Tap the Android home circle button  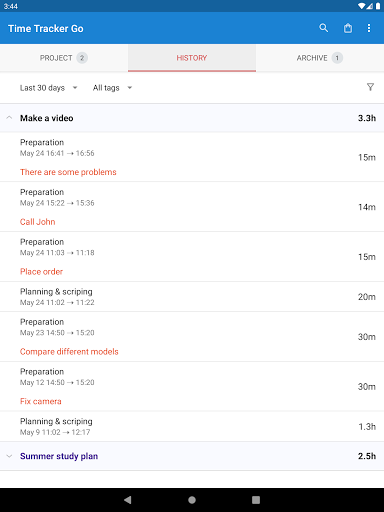pyautogui.click(x=192, y=500)
